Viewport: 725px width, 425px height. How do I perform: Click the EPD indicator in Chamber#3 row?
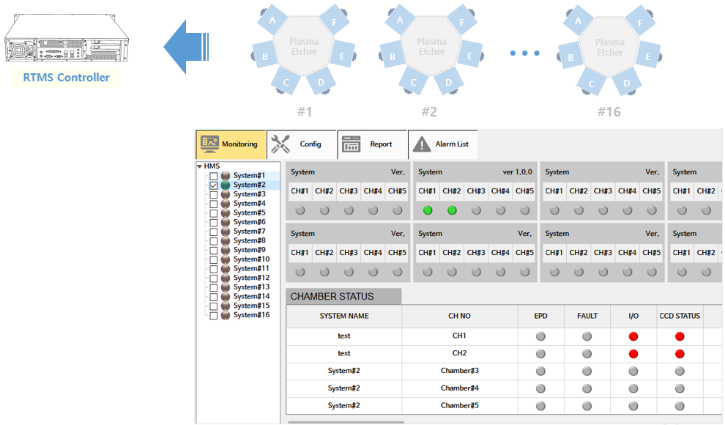click(x=541, y=371)
